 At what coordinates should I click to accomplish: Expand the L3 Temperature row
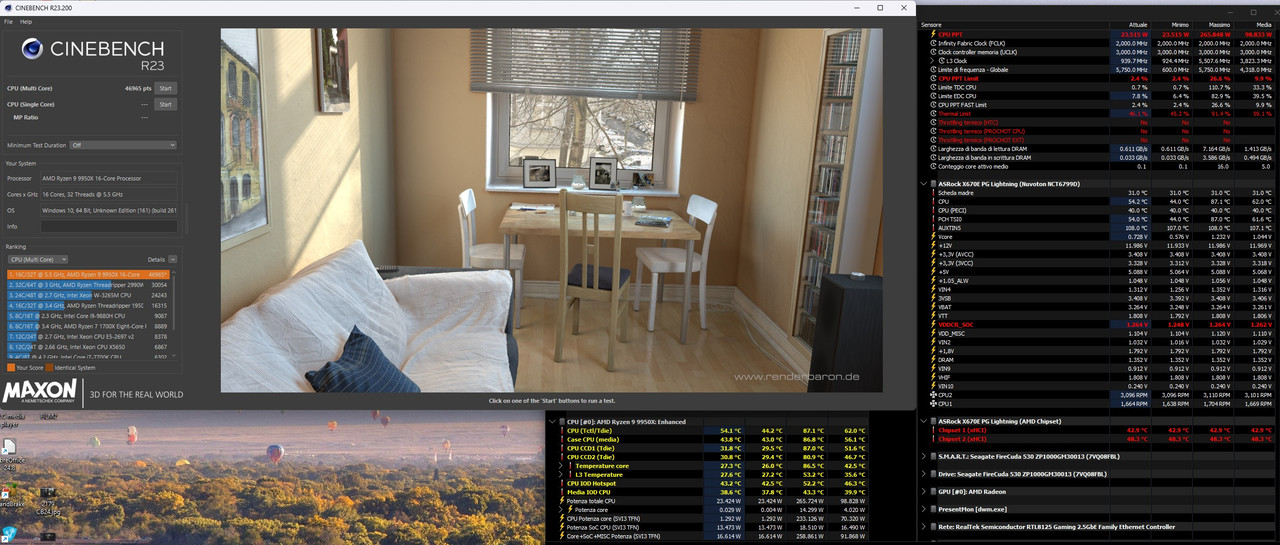[561, 475]
